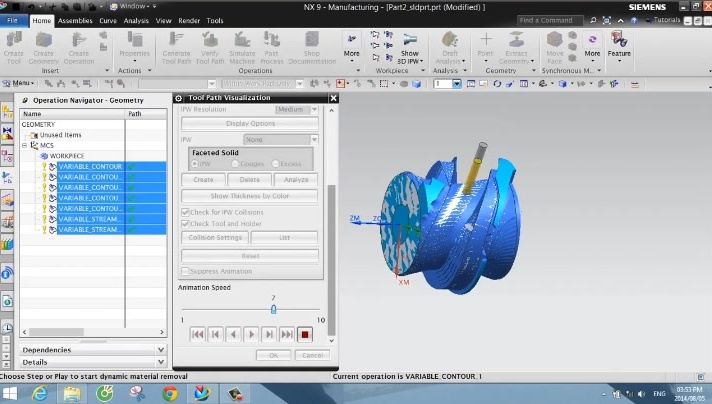Click the red Stop playback button

pos(305,335)
